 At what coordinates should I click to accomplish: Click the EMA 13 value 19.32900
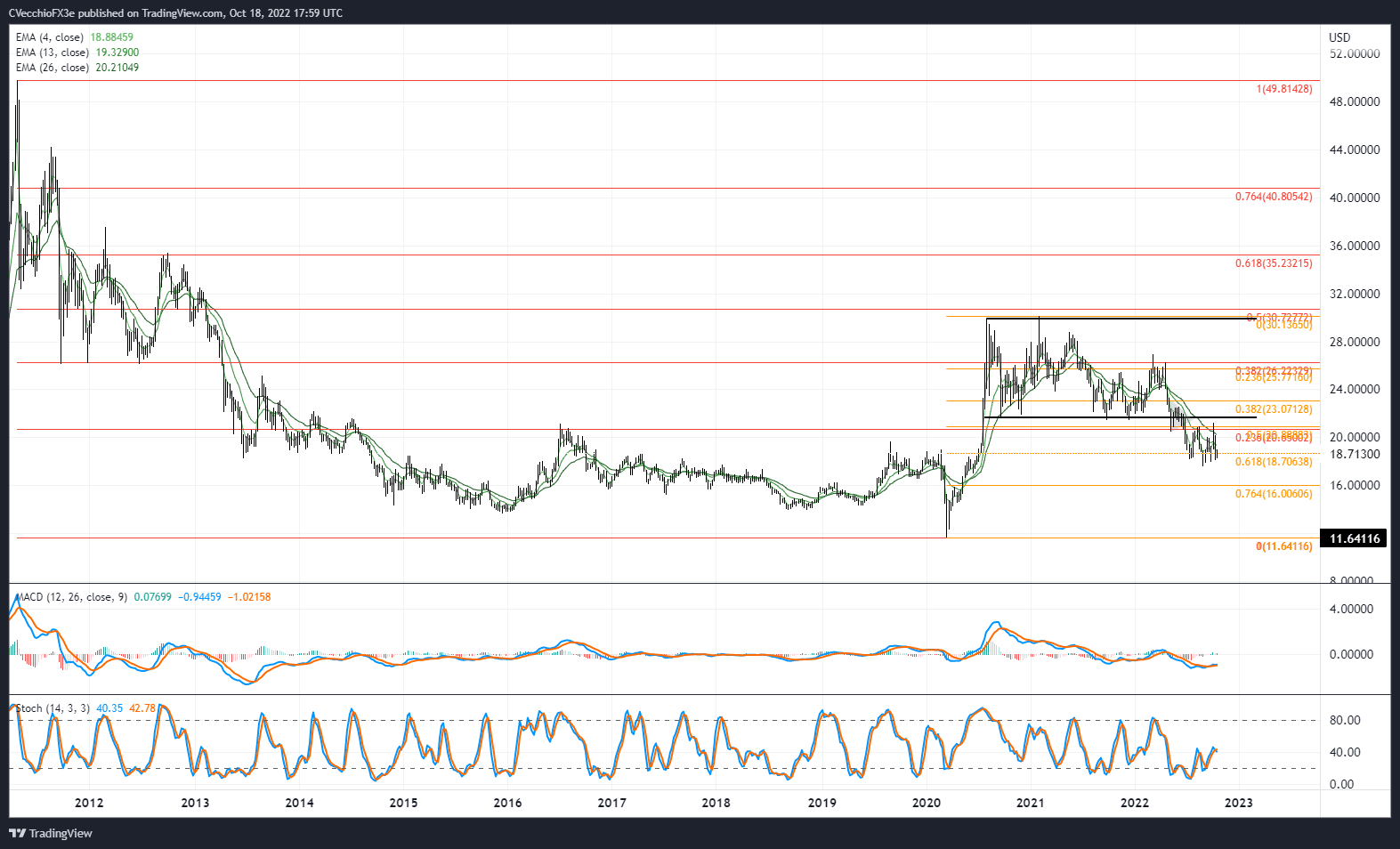(x=117, y=53)
